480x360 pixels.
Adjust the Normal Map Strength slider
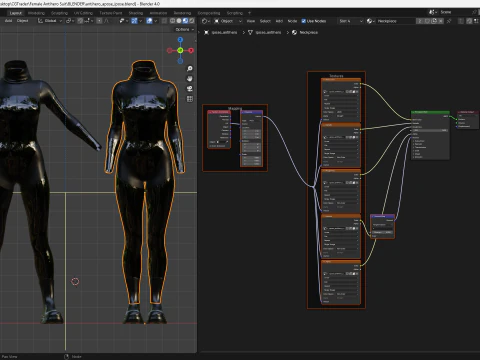tap(382, 232)
